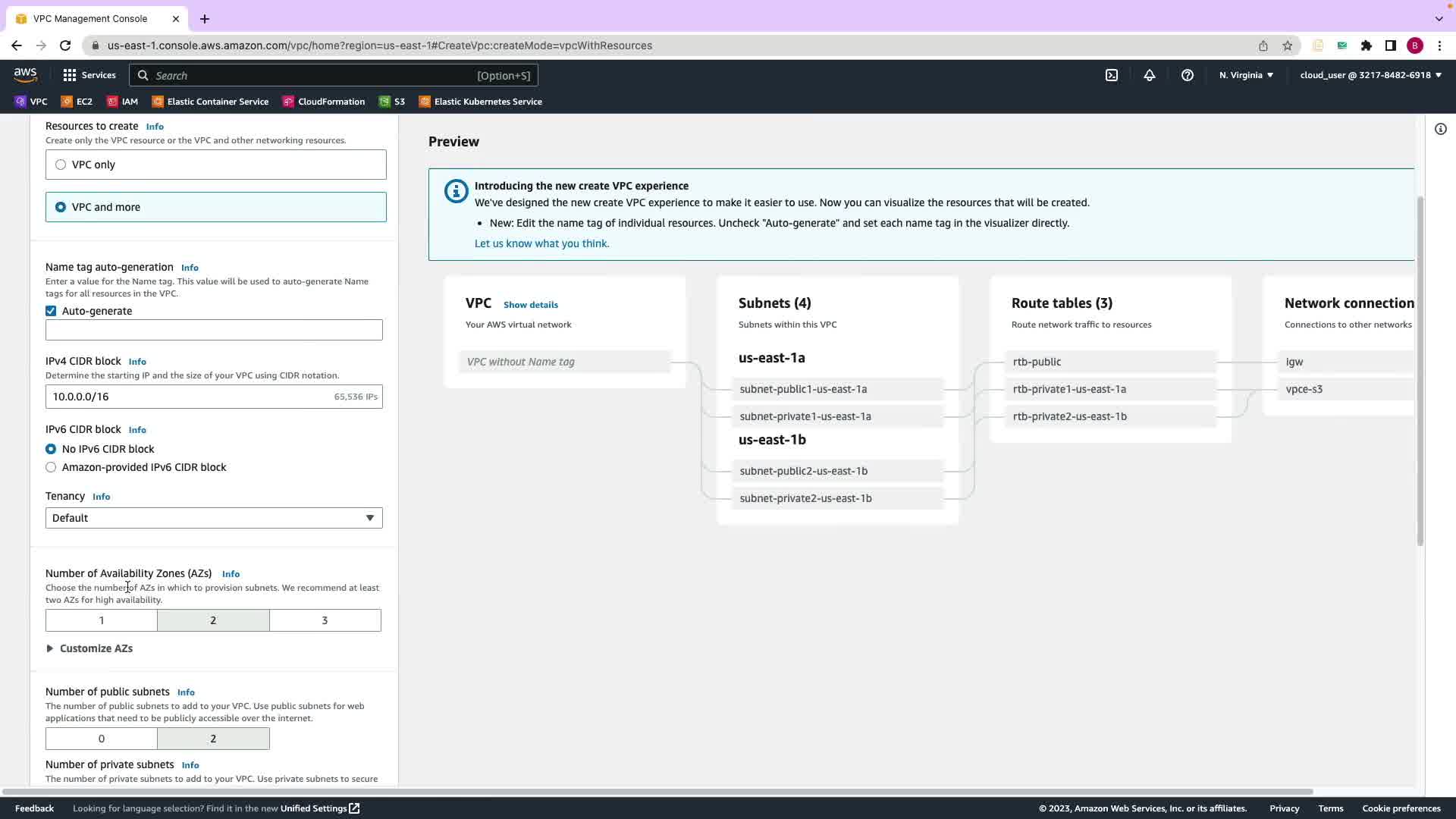Open the EC2 bookmark shortcut
This screenshot has height=819, width=1456.
pos(77,102)
